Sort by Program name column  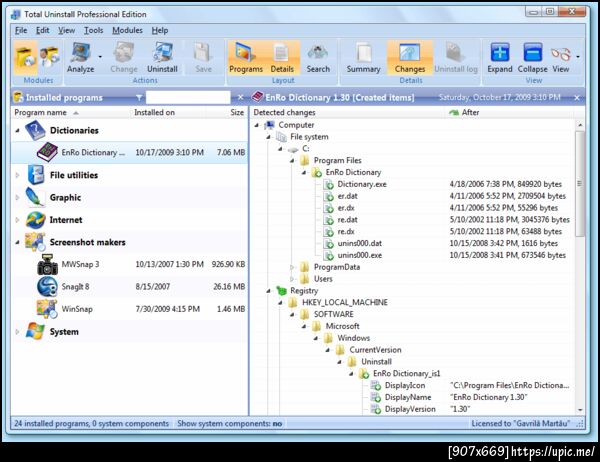pyautogui.click(x=70, y=113)
